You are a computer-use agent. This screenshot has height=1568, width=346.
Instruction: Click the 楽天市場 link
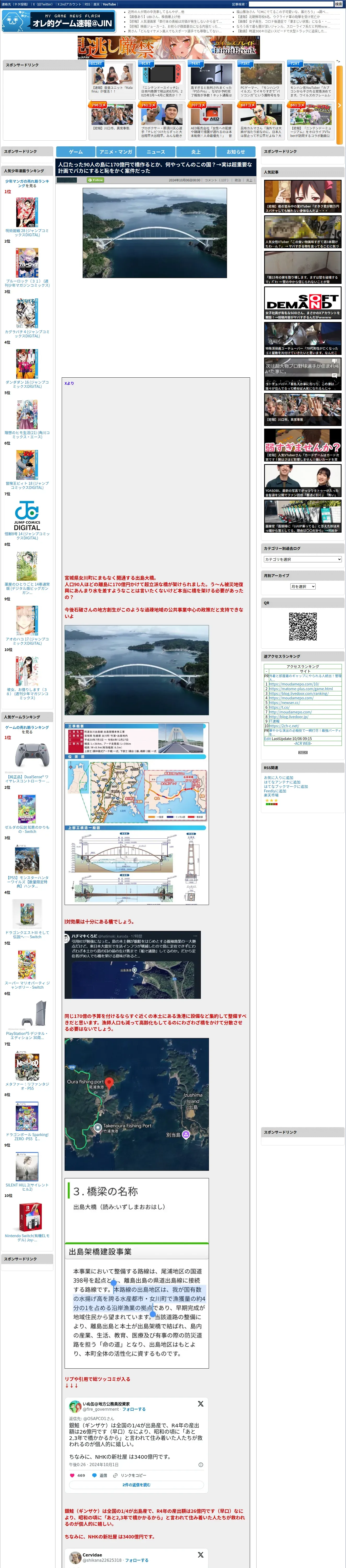(x=271, y=795)
